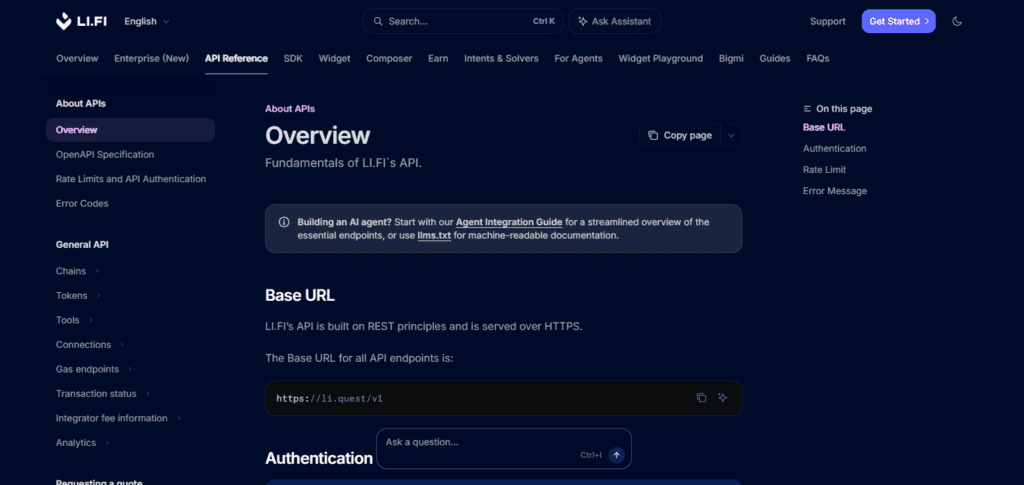This screenshot has width=1024, height=485.
Task: Open the Overview top navigation tab
Action: [x=77, y=58]
